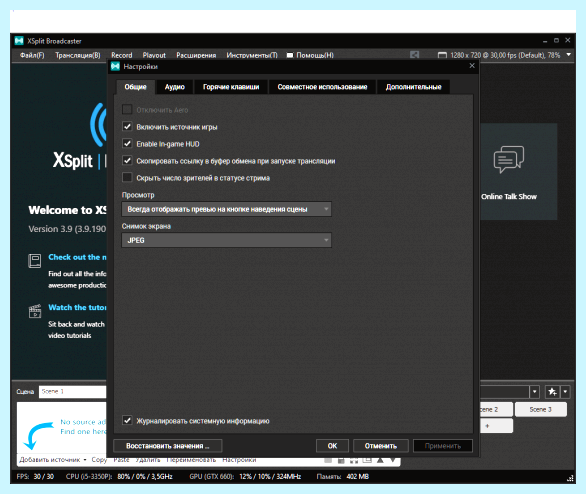The image size is (586, 494).
Task: Open the 'Файл(F)' menu
Action: (32, 55)
